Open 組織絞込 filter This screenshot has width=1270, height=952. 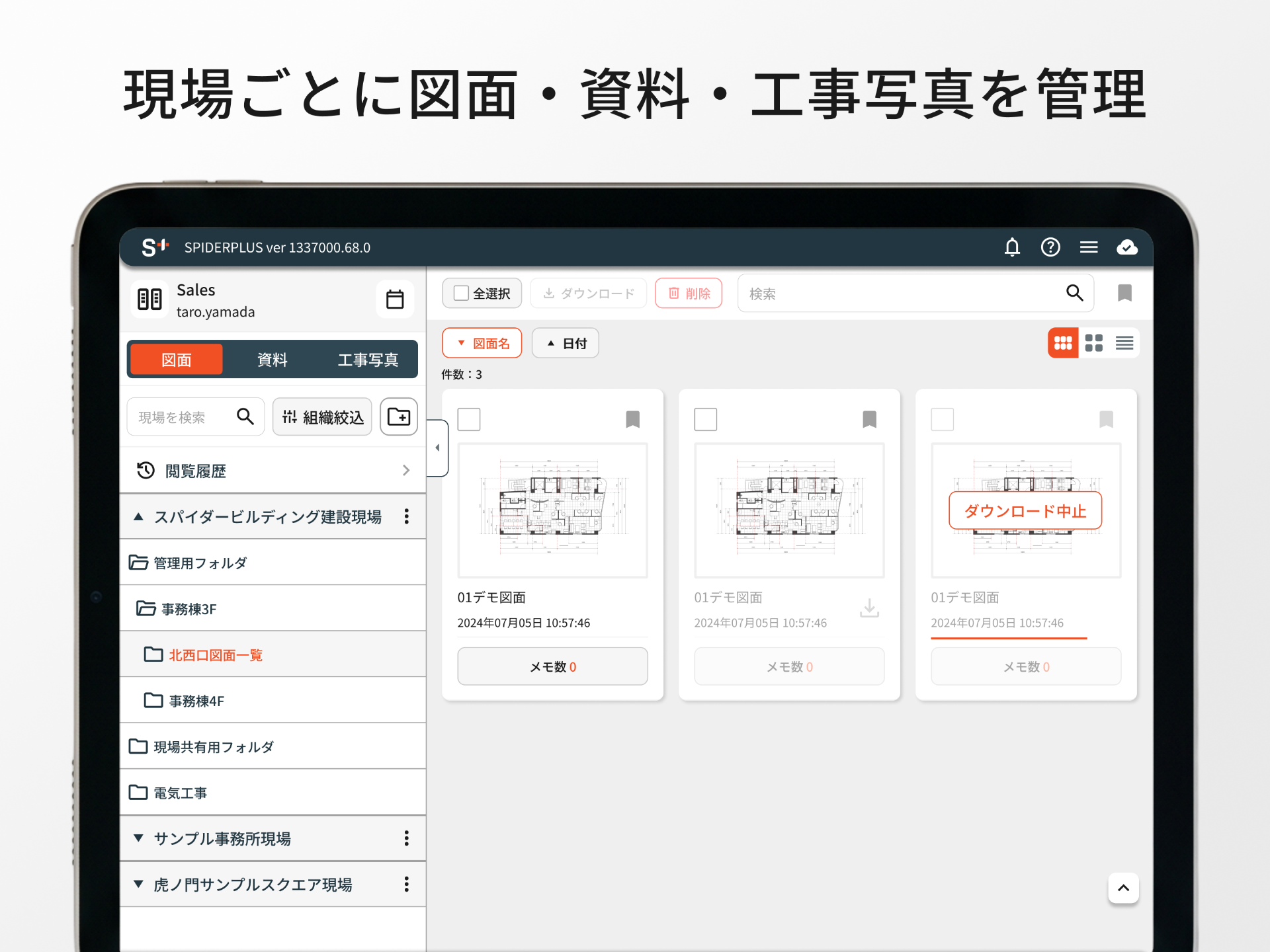click(322, 416)
